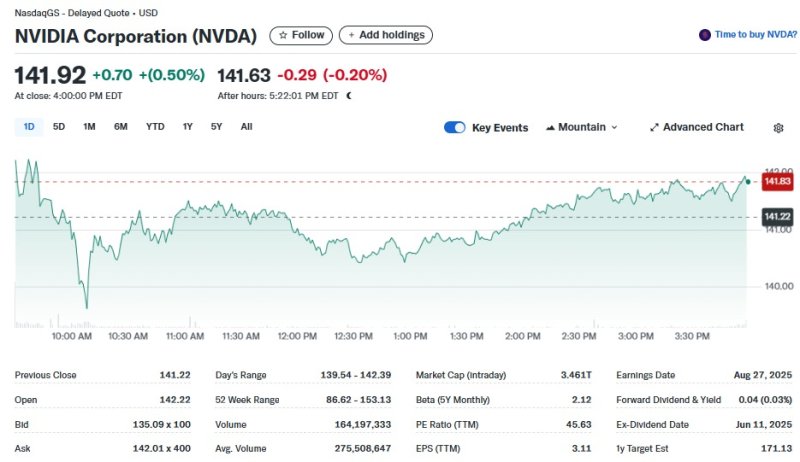This screenshot has width=800, height=462.
Task: Open the Time to buy NVDA link
Action: [755, 35]
